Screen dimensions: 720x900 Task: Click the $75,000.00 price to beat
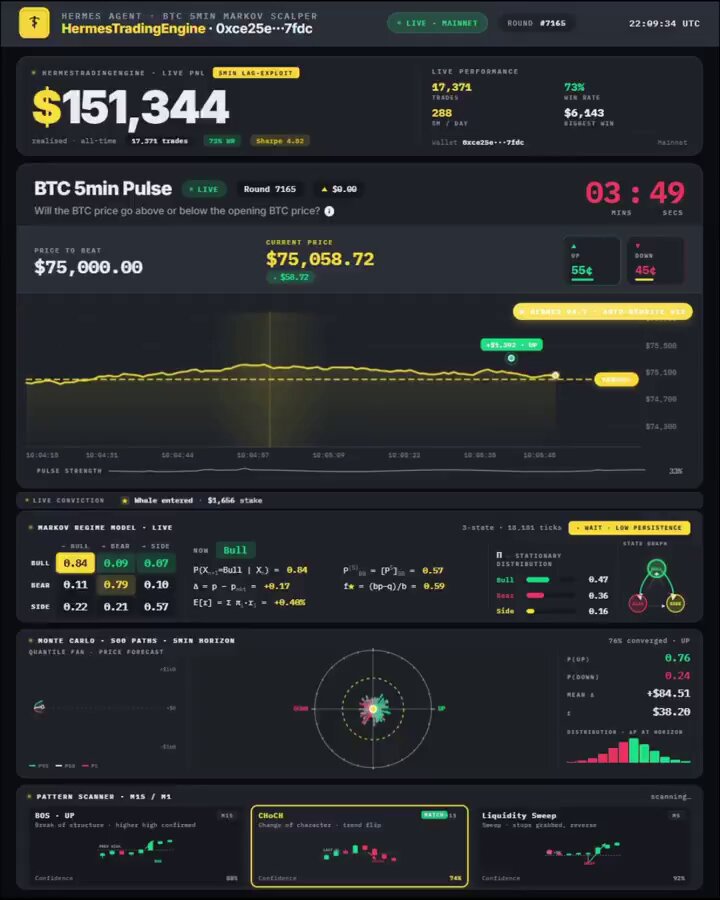(x=88, y=267)
